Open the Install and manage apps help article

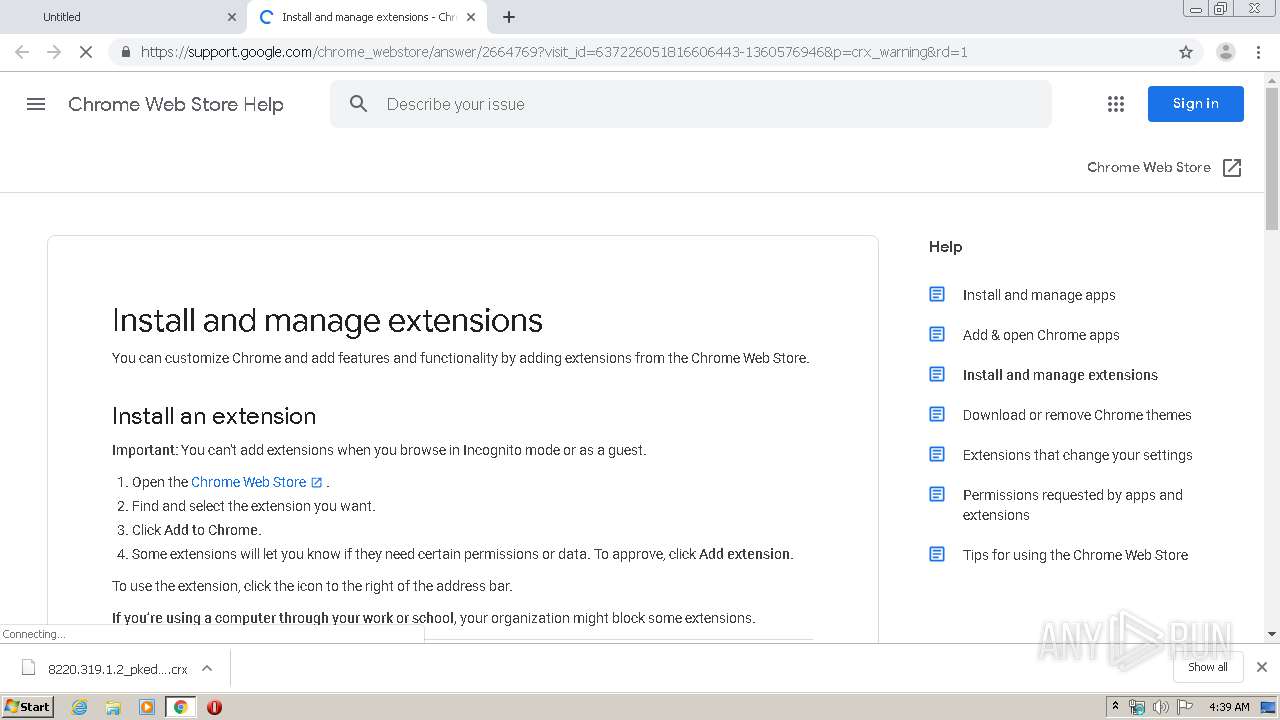click(x=1039, y=295)
